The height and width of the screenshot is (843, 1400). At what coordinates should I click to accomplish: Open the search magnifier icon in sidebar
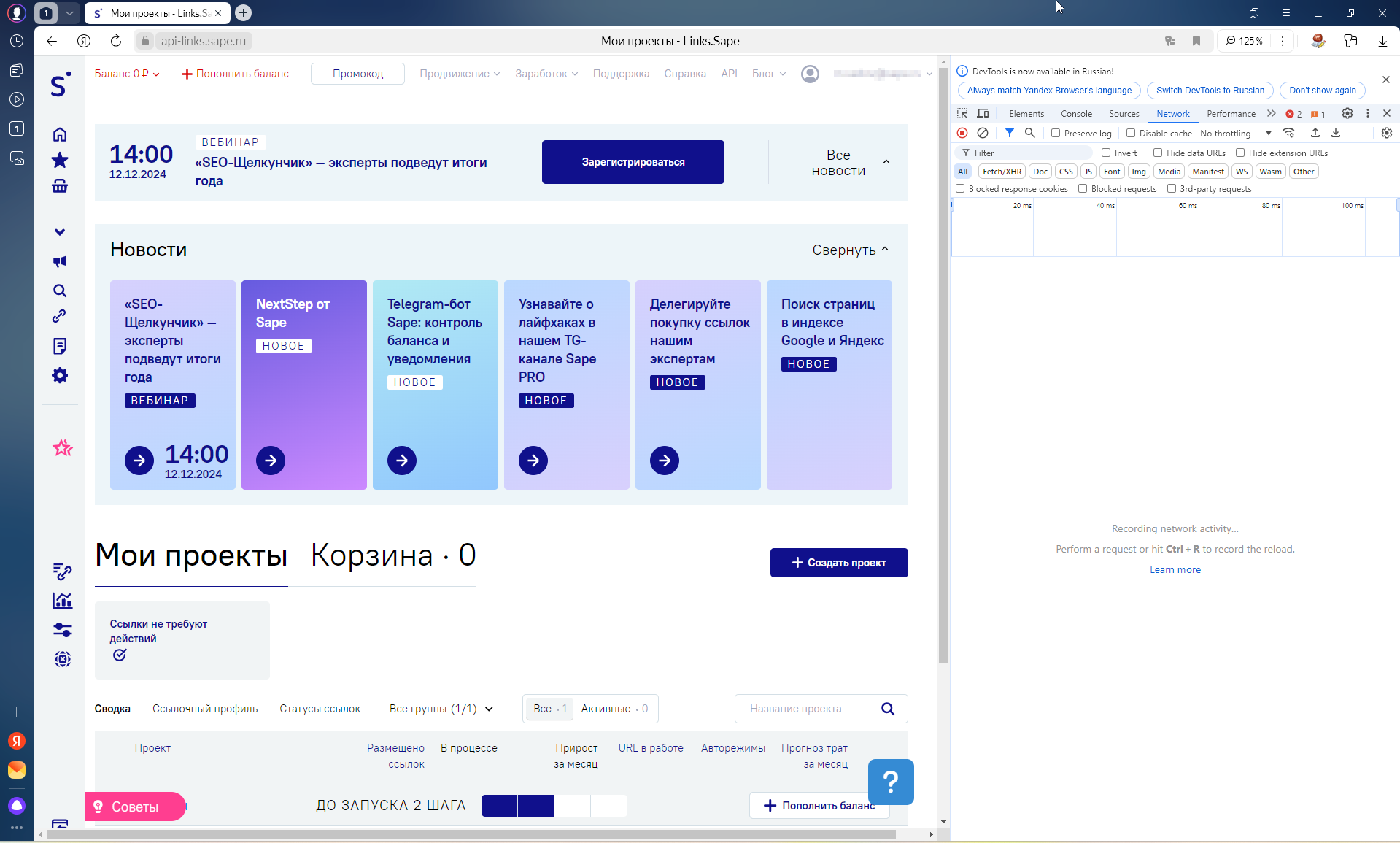(60, 290)
